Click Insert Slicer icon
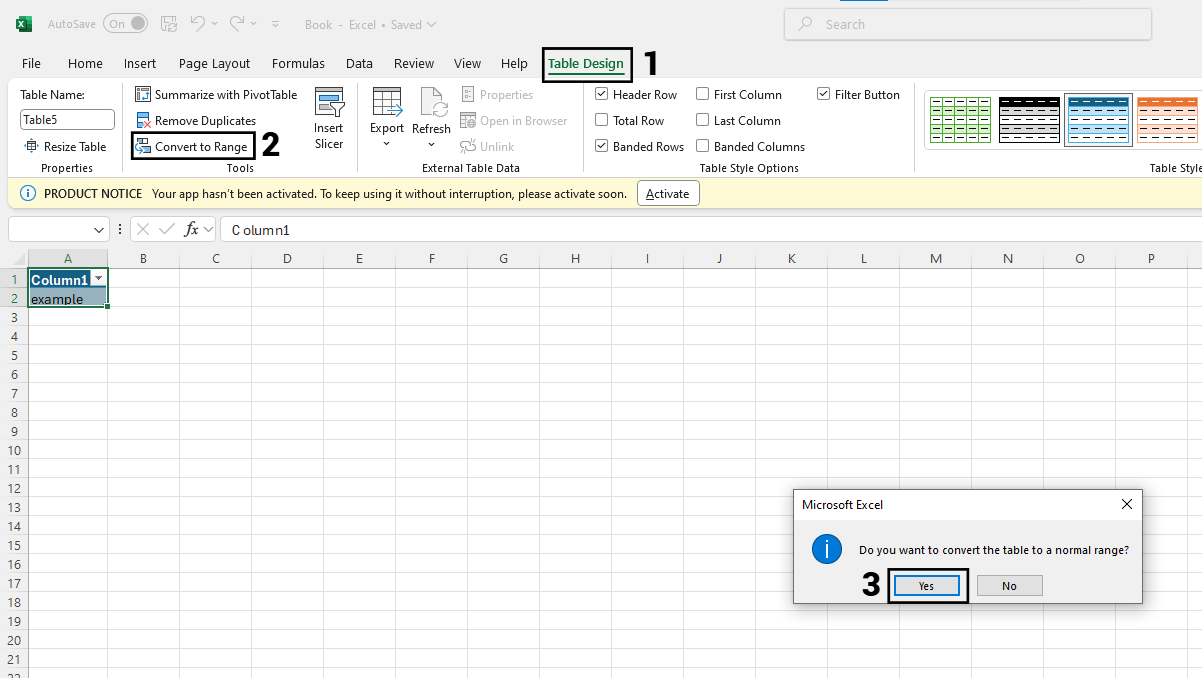Image resolution: width=1202 pixels, height=678 pixels. [x=329, y=104]
